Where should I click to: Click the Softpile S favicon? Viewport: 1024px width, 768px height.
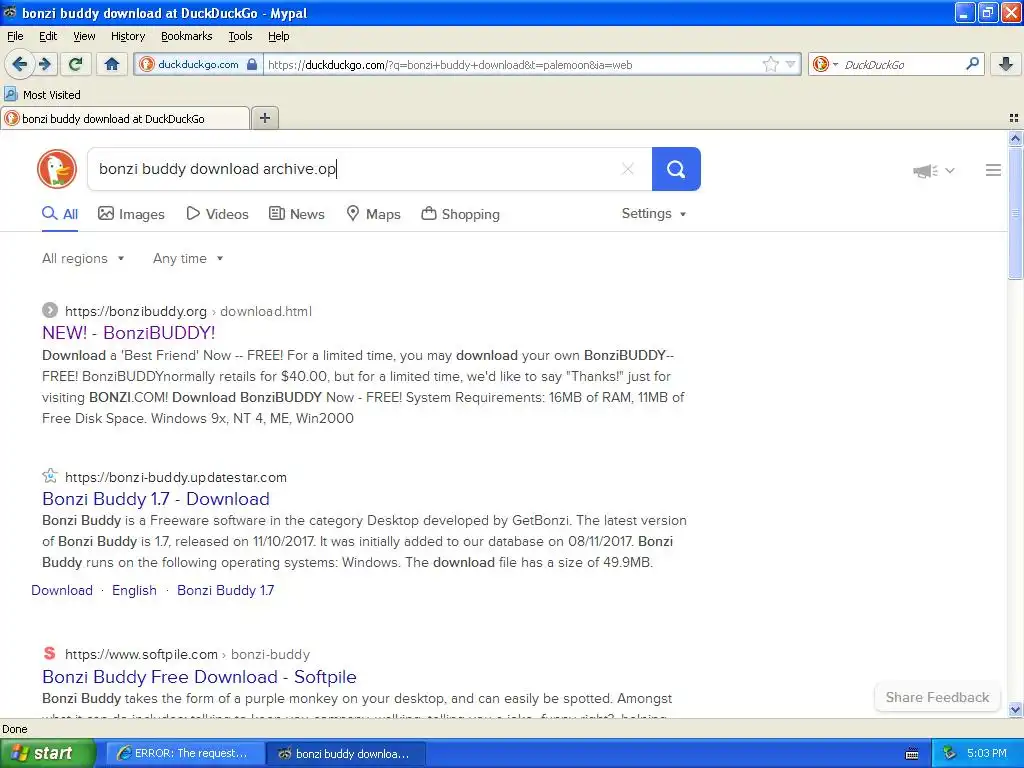[50, 653]
